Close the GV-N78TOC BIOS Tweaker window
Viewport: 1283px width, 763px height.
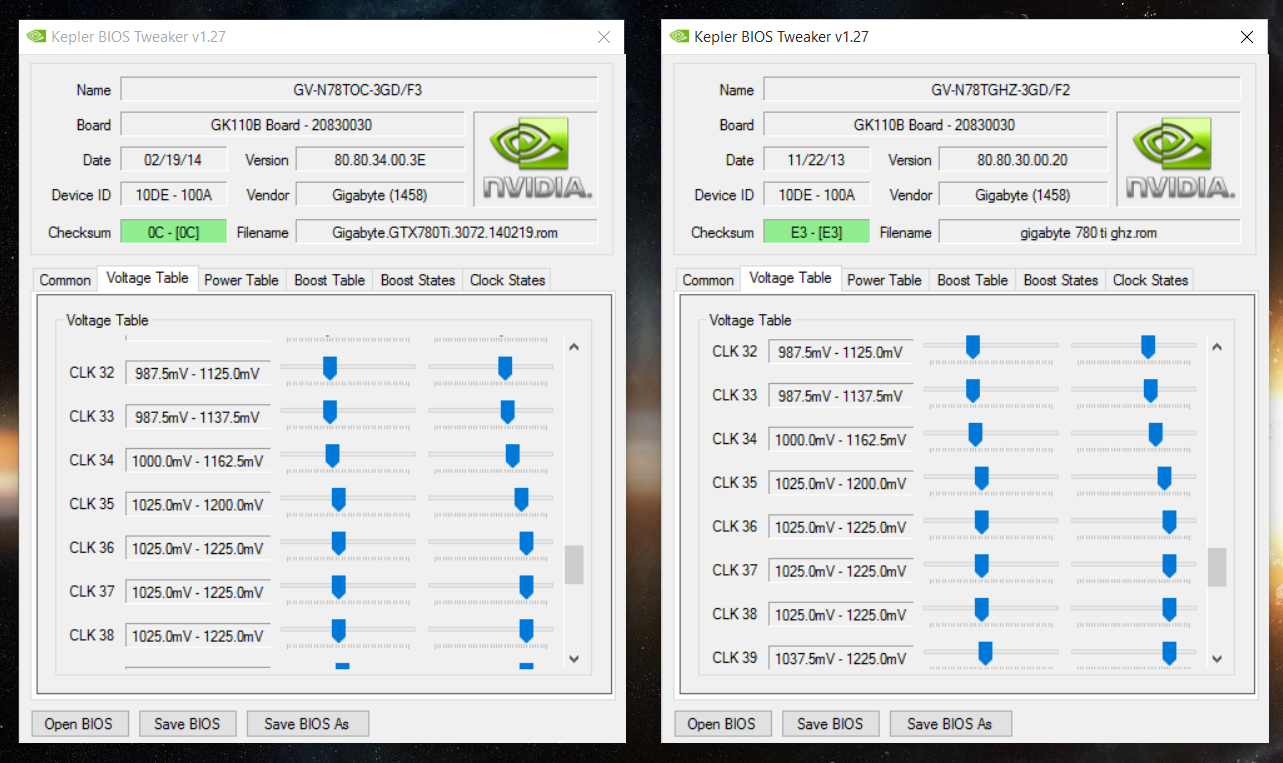(604, 37)
